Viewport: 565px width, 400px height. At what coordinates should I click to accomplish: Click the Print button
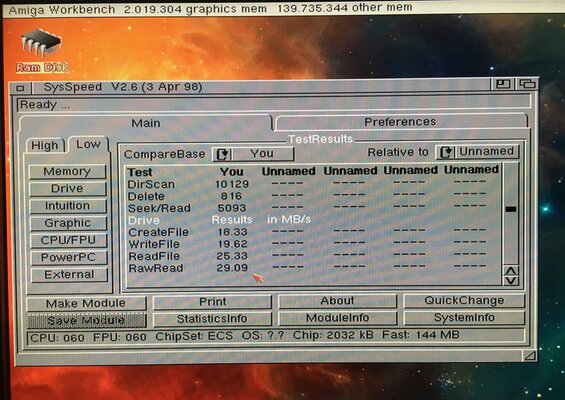click(213, 302)
